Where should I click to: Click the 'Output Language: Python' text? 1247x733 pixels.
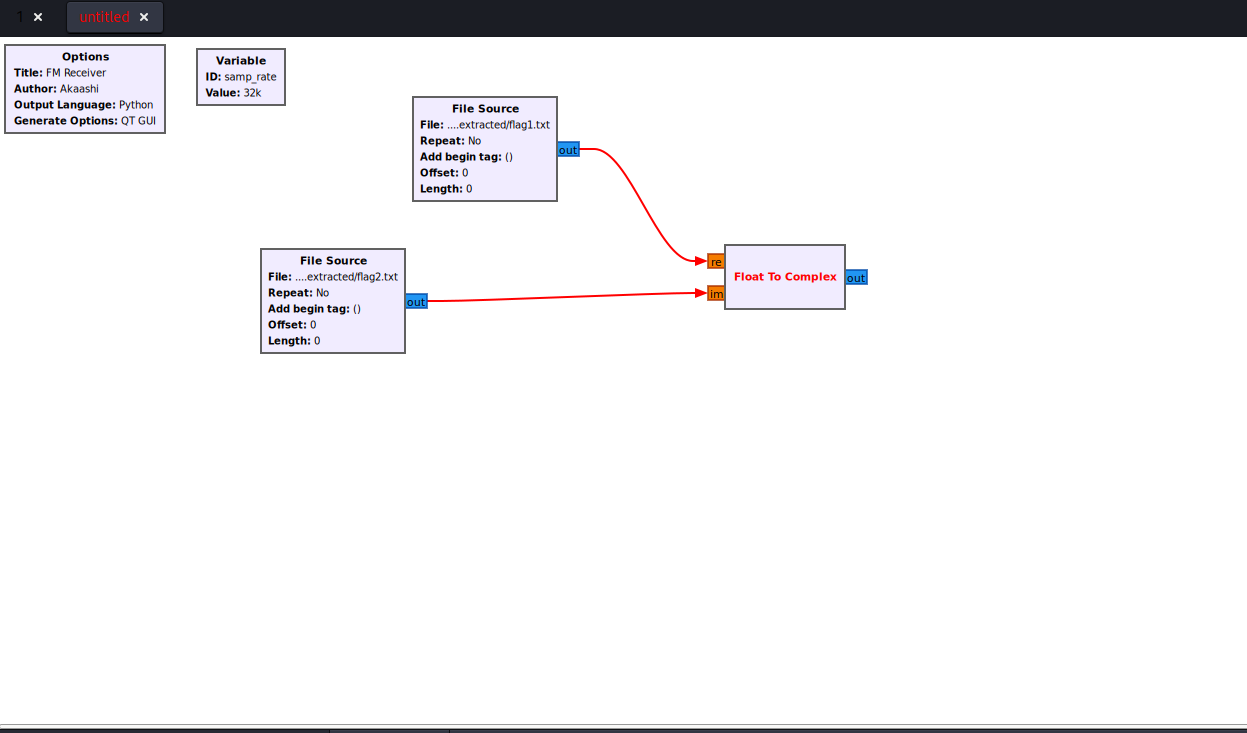pos(84,105)
